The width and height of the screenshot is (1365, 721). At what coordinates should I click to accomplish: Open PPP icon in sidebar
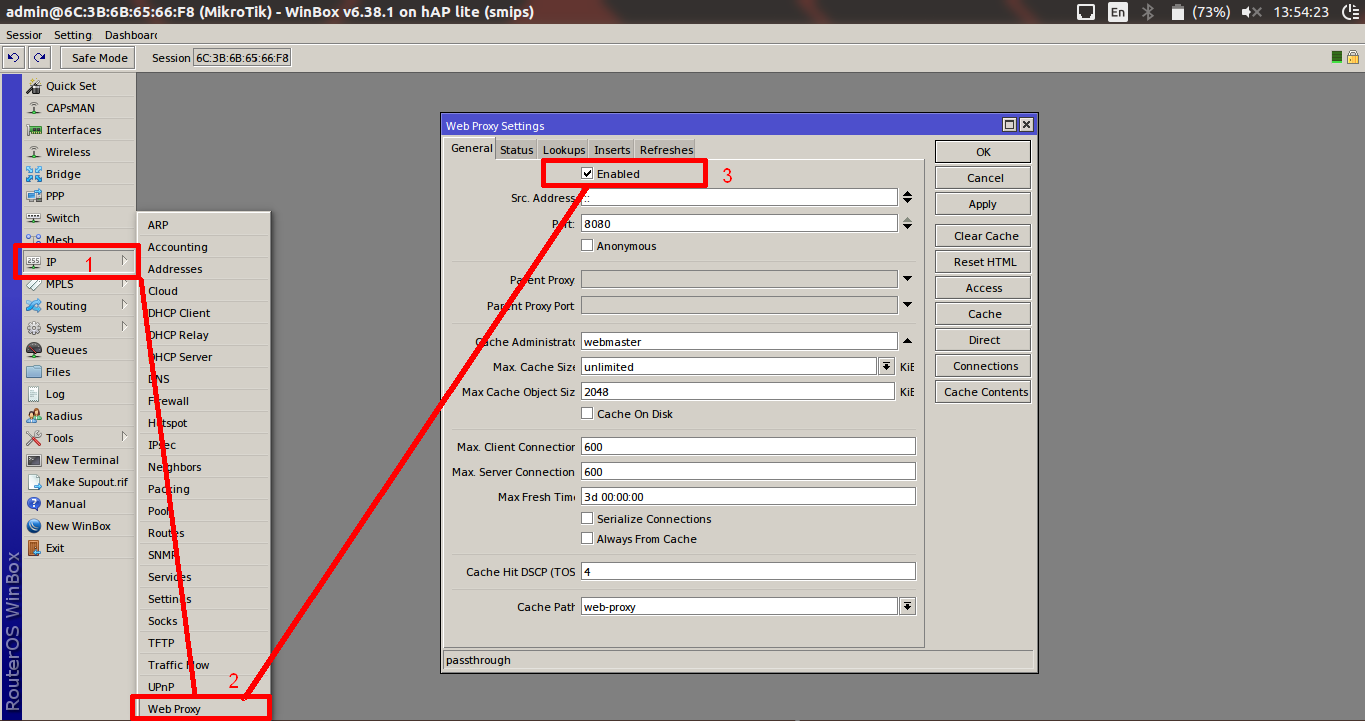click(34, 196)
